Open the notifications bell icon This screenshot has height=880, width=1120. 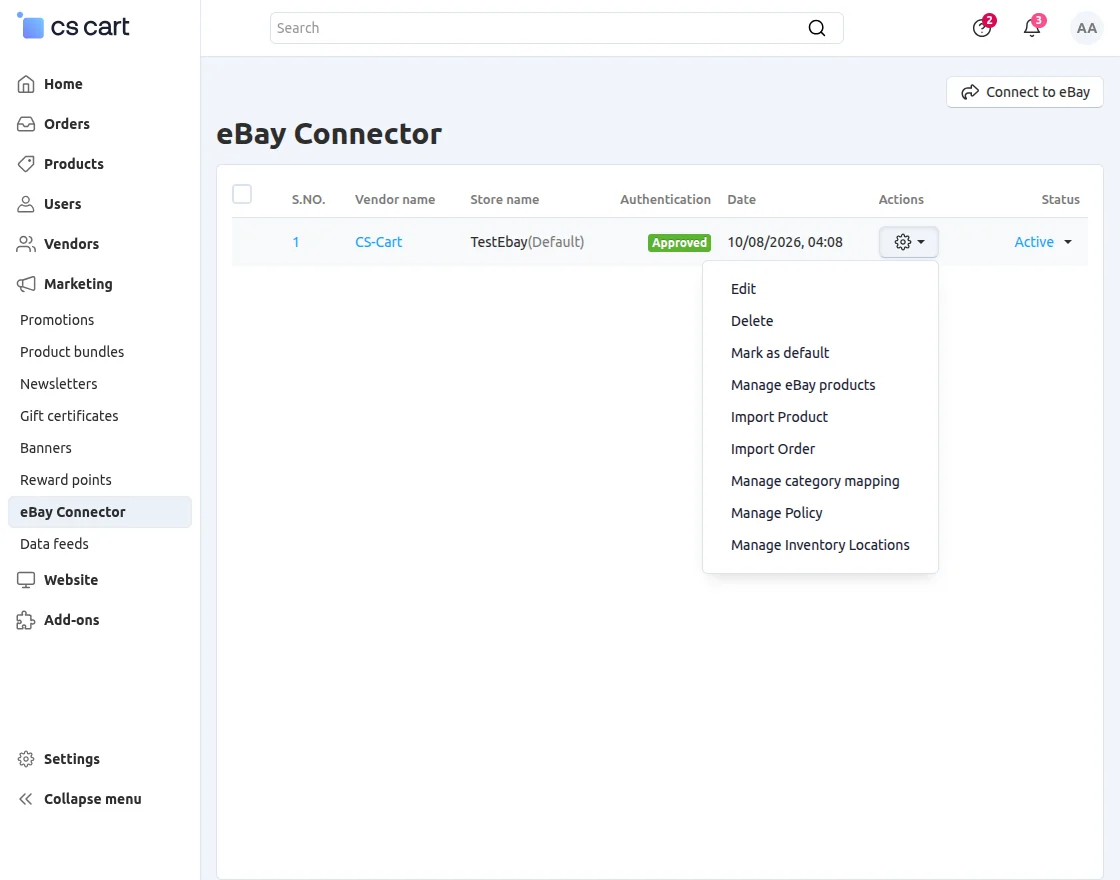tap(1031, 28)
